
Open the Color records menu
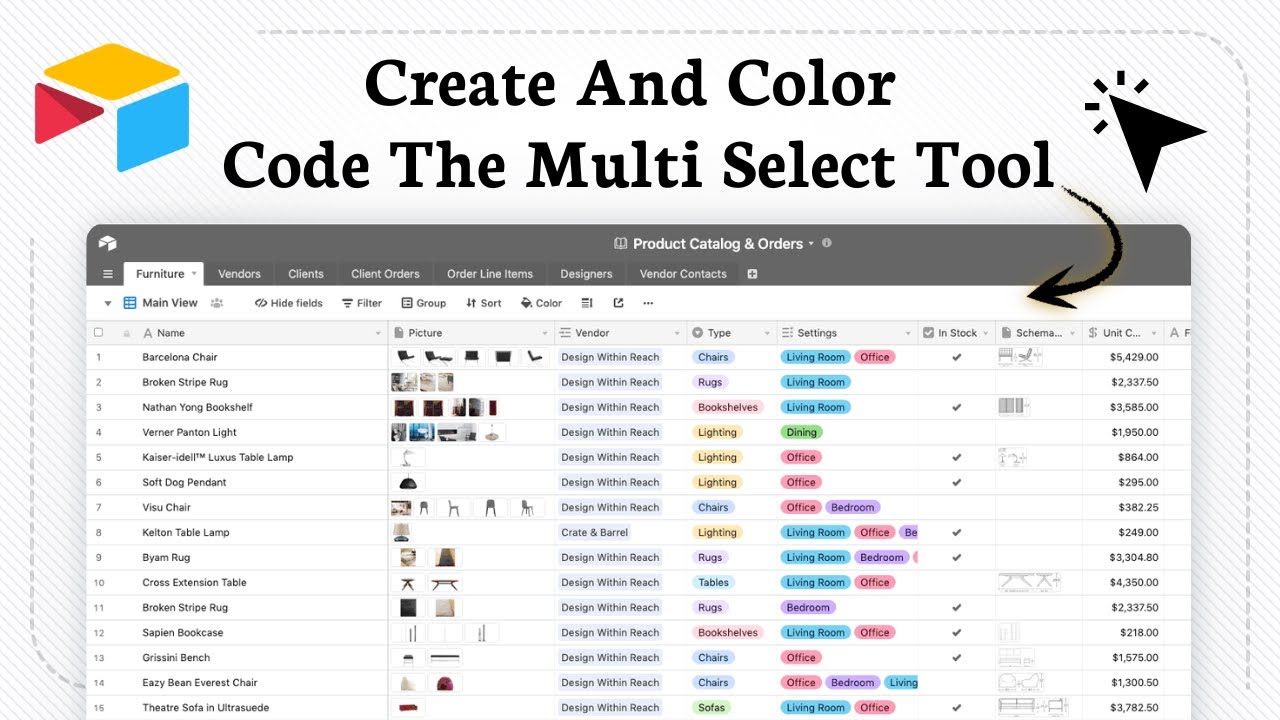(x=542, y=303)
